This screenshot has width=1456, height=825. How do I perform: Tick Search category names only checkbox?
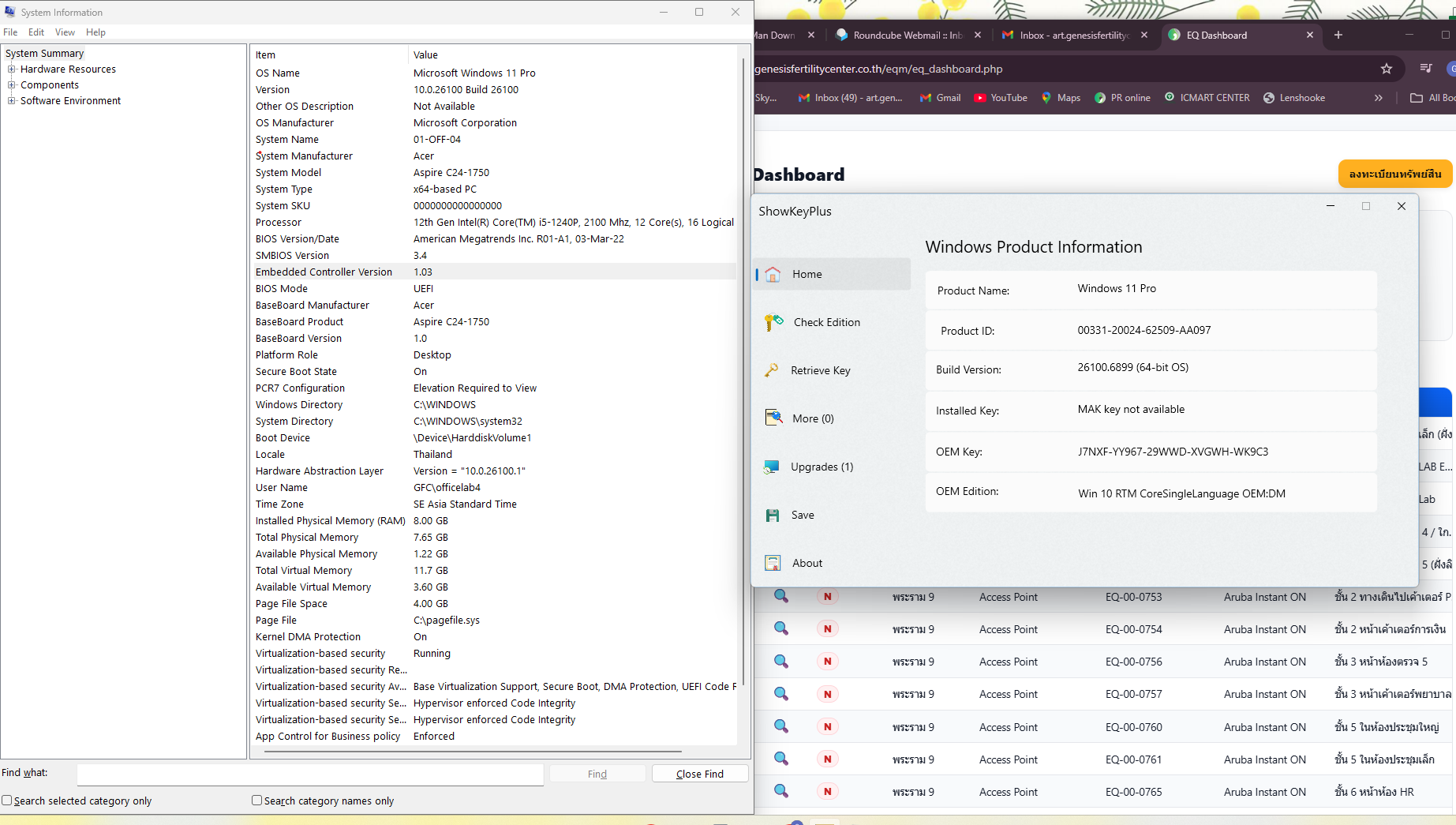pyautogui.click(x=256, y=801)
